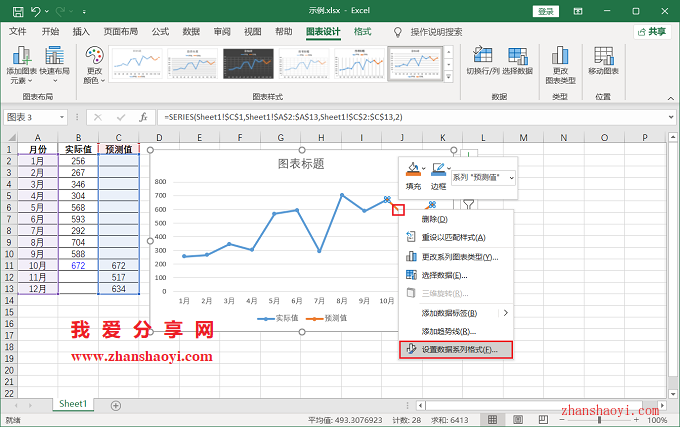Click the 预测值 legend entry in chart

[x=327, y=318]
